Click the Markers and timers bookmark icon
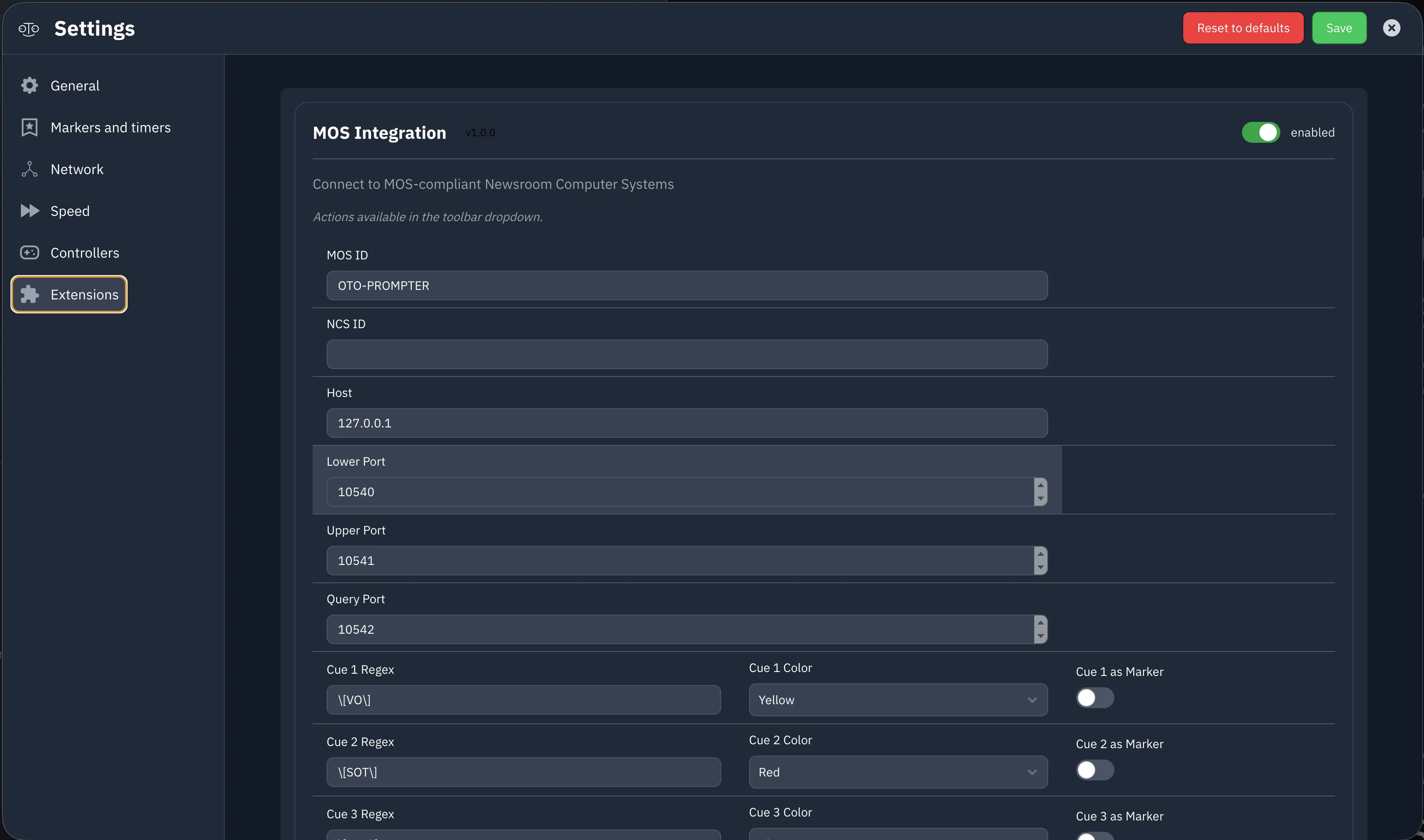This screenshot has width=1424, height=840. pyautogui.click(x=30, y=127)
